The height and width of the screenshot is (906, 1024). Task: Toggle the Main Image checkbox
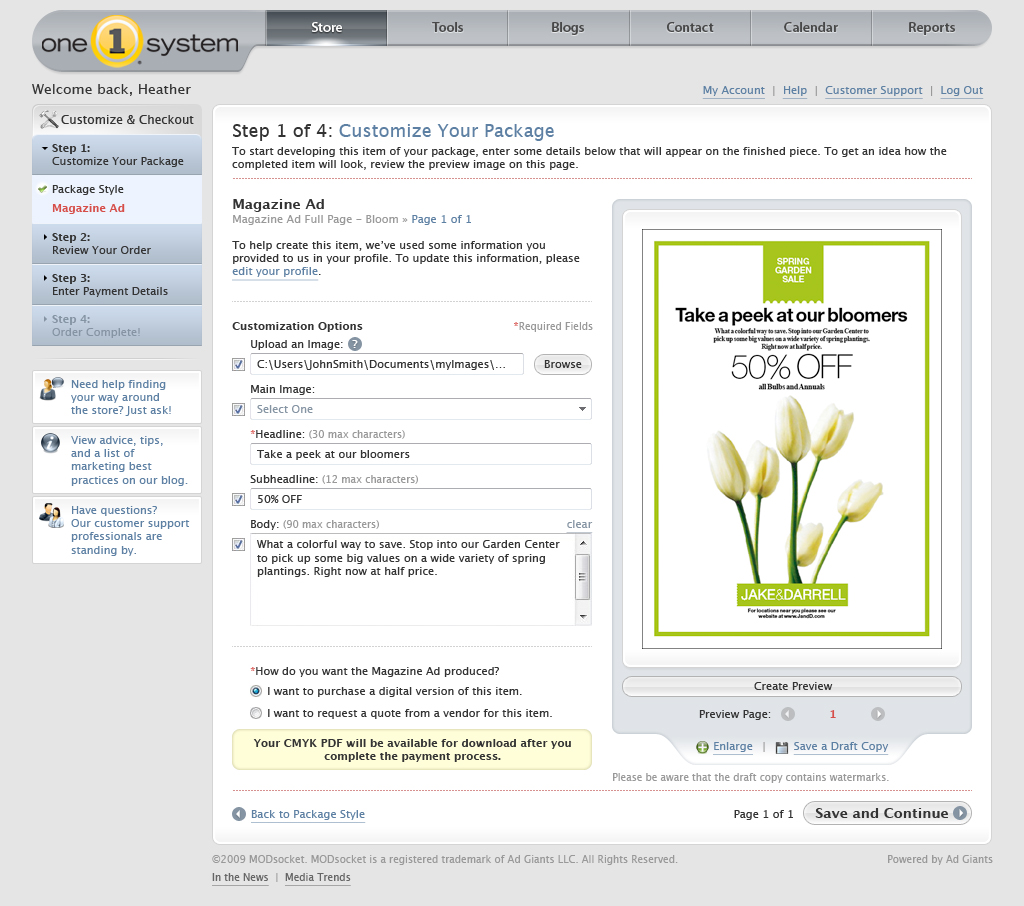coord(238,410)
